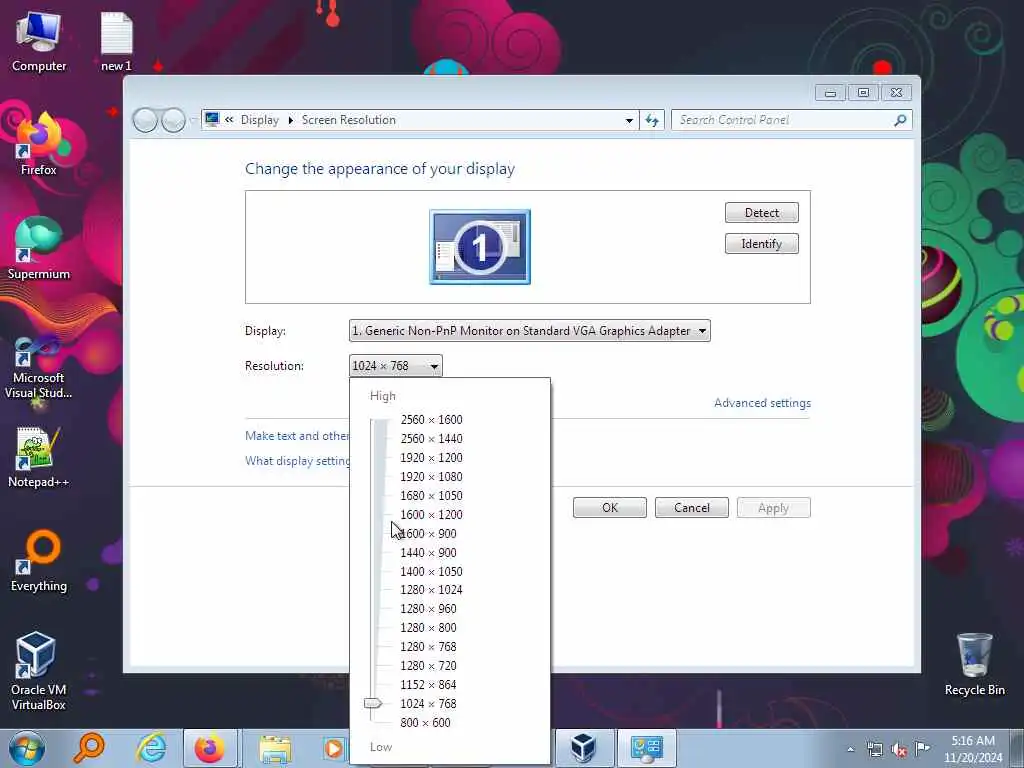The image size is (1024, 768).
Task: Click the breadcrumb chevron before Display
Action: (x=229, y=120)
